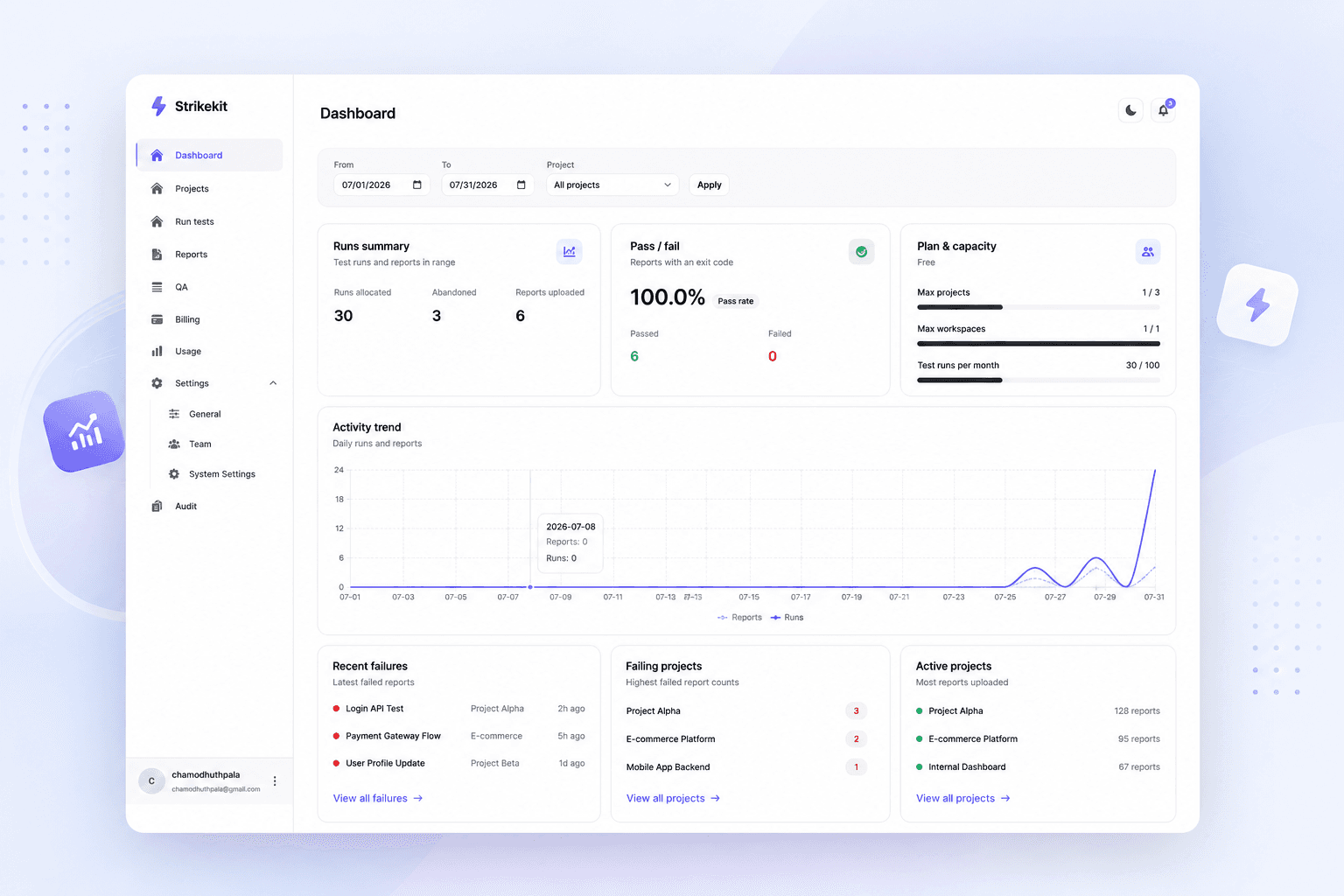Click the QA list icon
Screen dimensions: 1344x896
point(157,287)
